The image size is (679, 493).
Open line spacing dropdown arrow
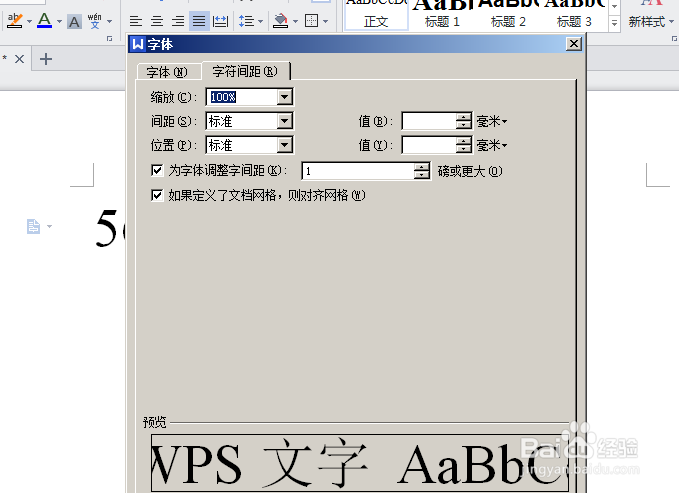click(261, 21)
